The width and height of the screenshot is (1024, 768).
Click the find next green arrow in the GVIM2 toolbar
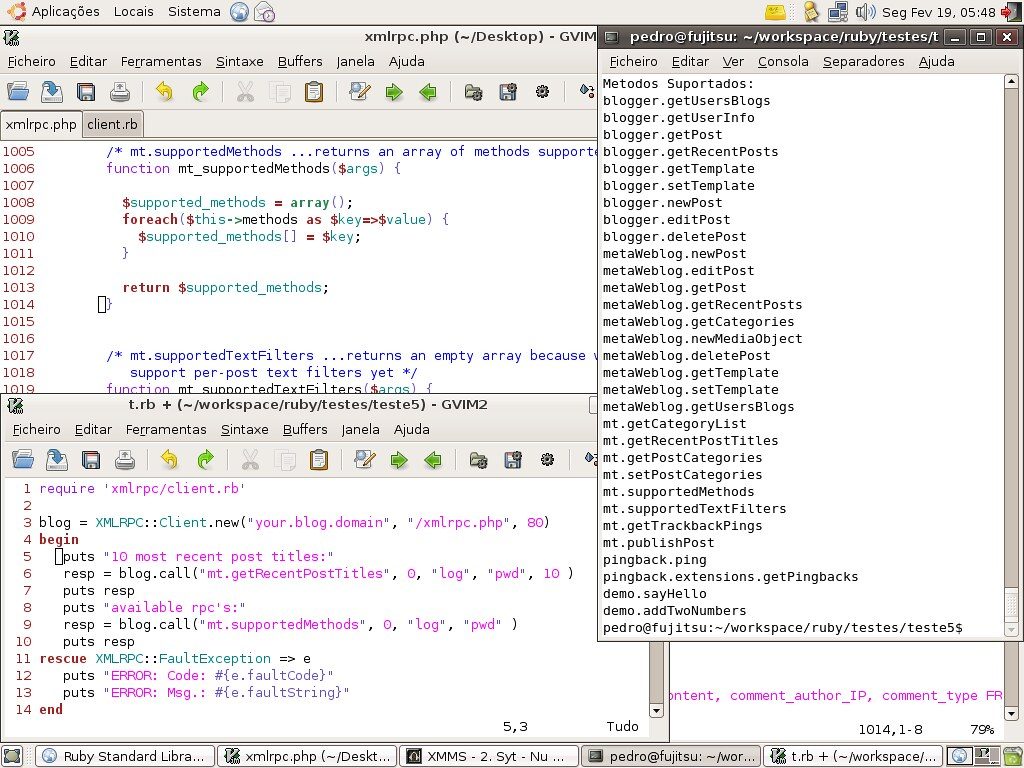398,460
